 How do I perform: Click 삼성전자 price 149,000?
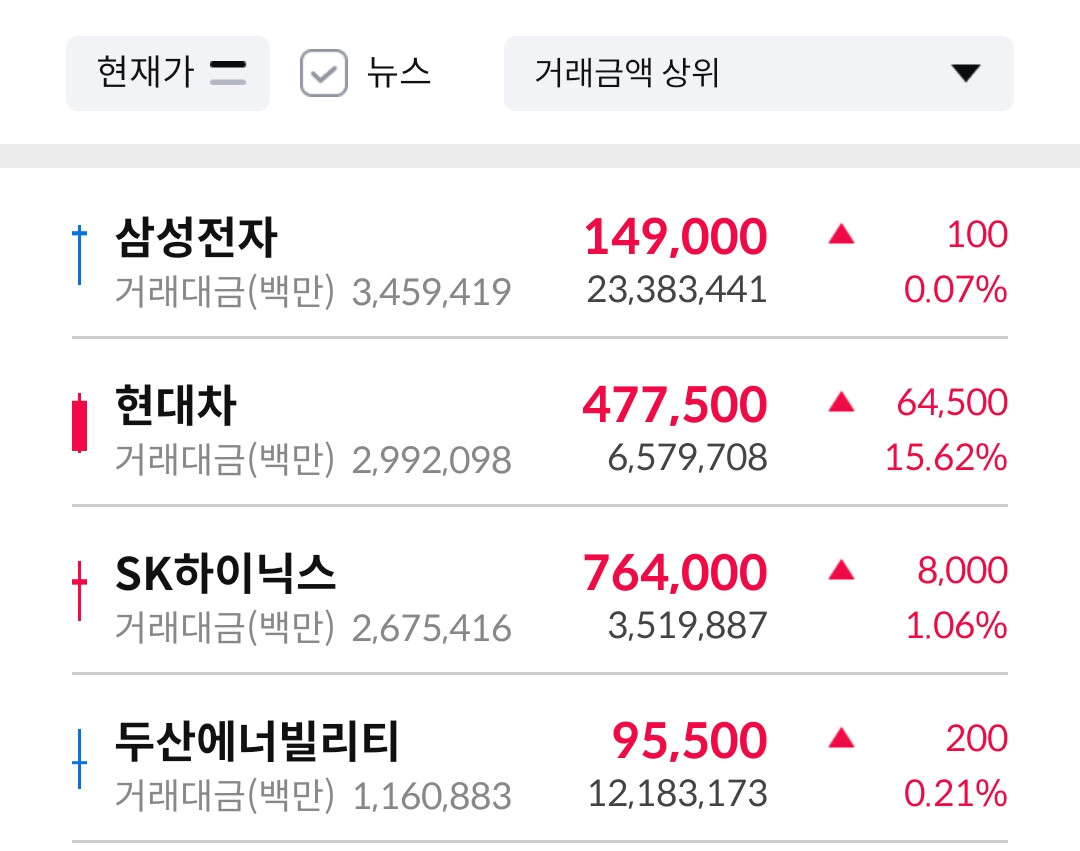675,237
